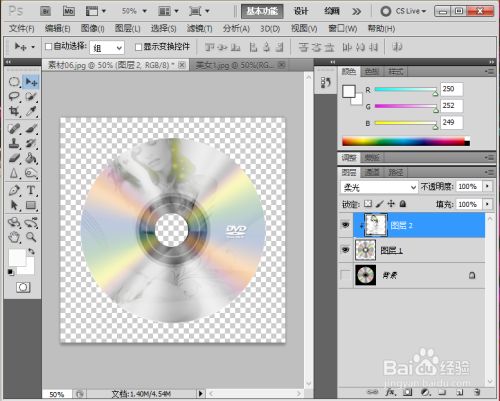Click the 图层 1 layer thumbnail
This screenshot has width=500, height=401.
(365, 250)
